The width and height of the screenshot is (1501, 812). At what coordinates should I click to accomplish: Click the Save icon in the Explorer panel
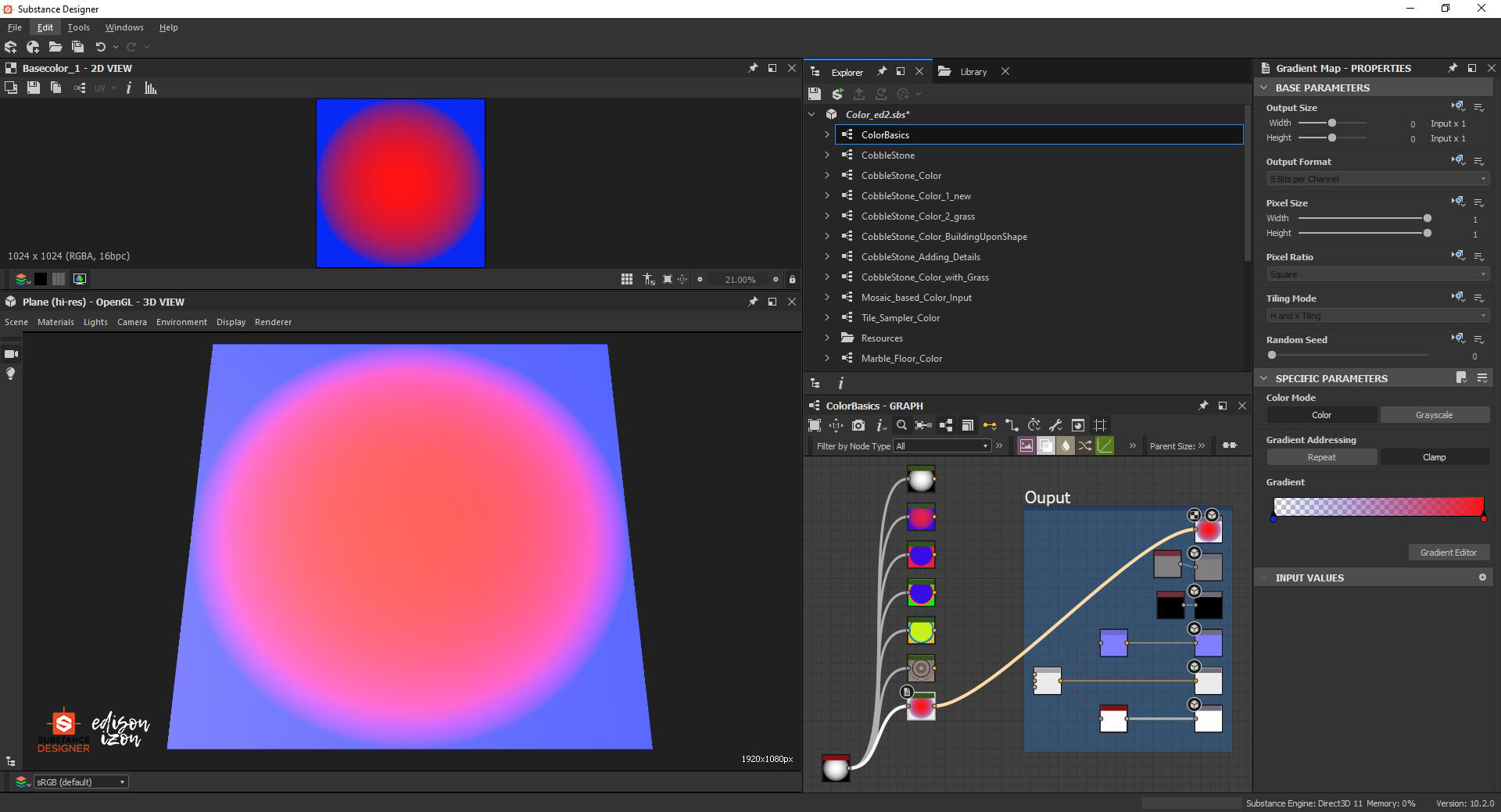coord(815,94)
